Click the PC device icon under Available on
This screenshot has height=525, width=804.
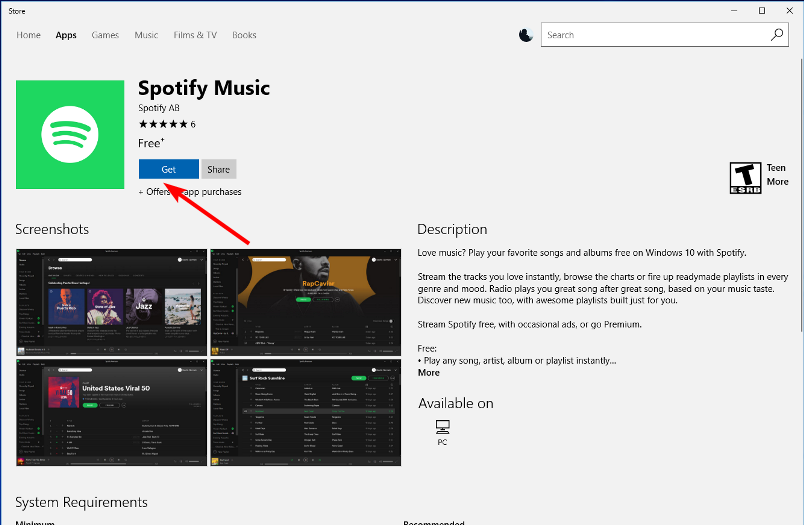click(443, 427)
